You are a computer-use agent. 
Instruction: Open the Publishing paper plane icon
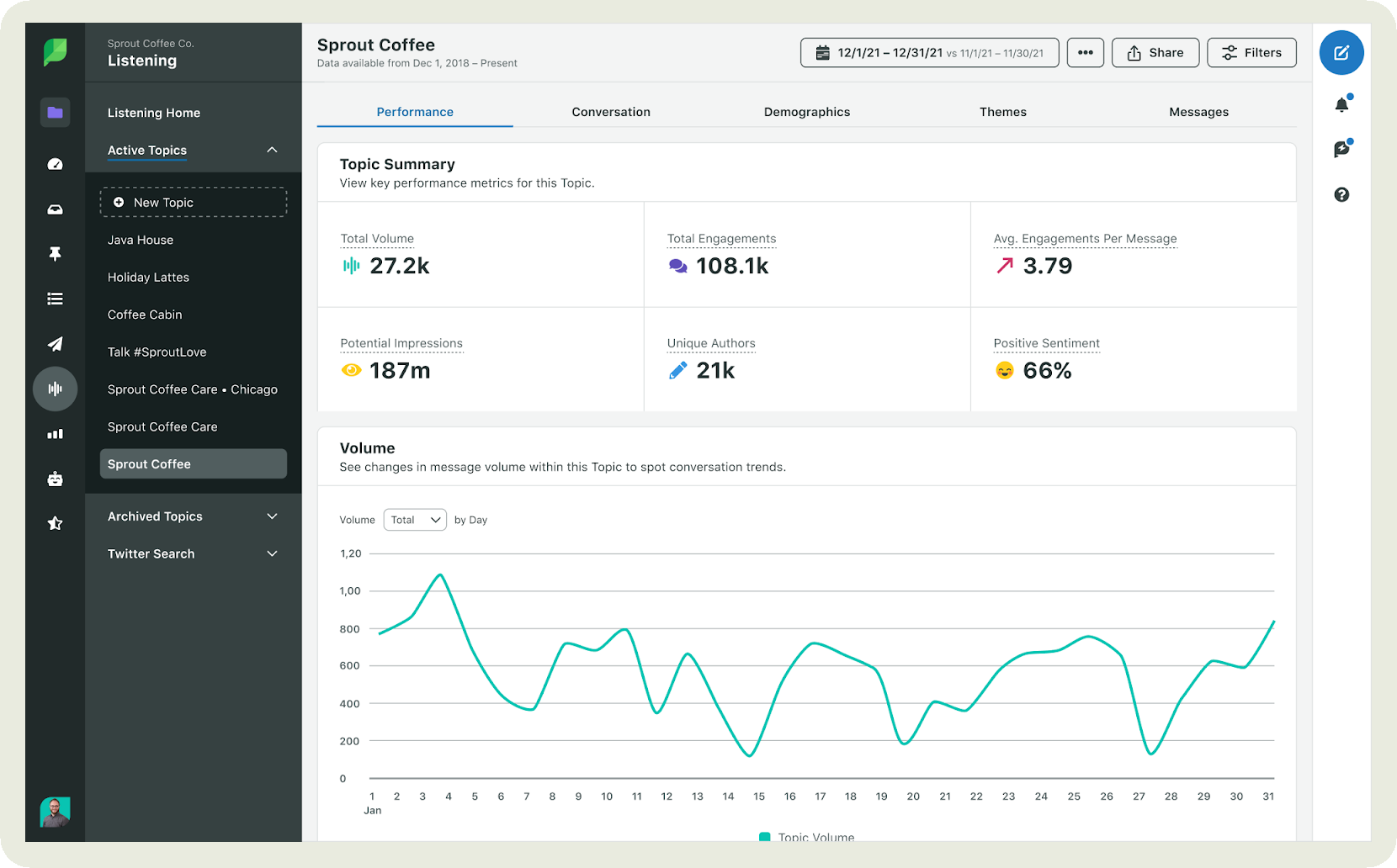[x=55, y=344]
